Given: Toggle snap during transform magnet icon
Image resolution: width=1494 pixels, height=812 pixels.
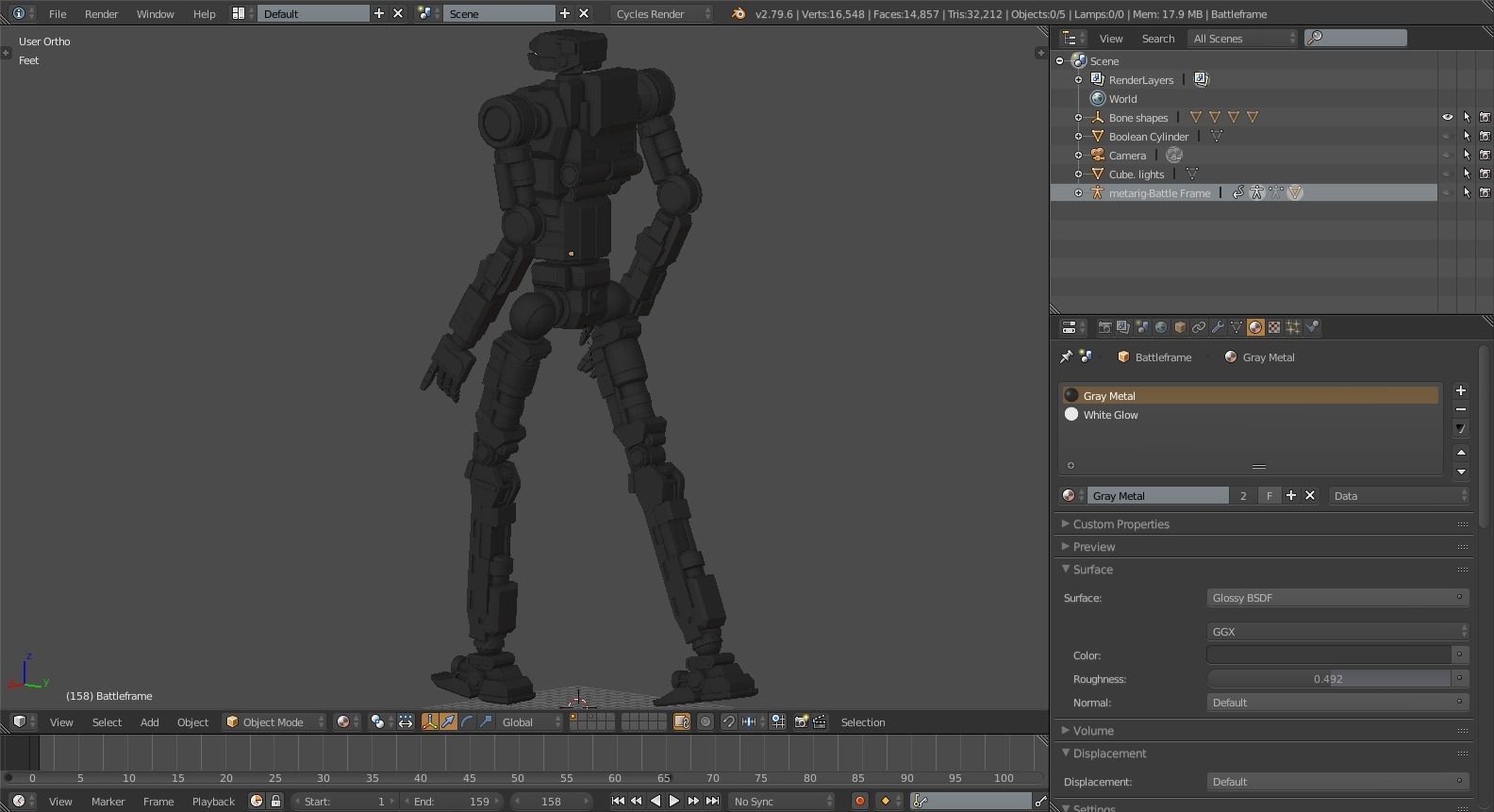Looking at the screenshot, I should (x=728, y=721).
